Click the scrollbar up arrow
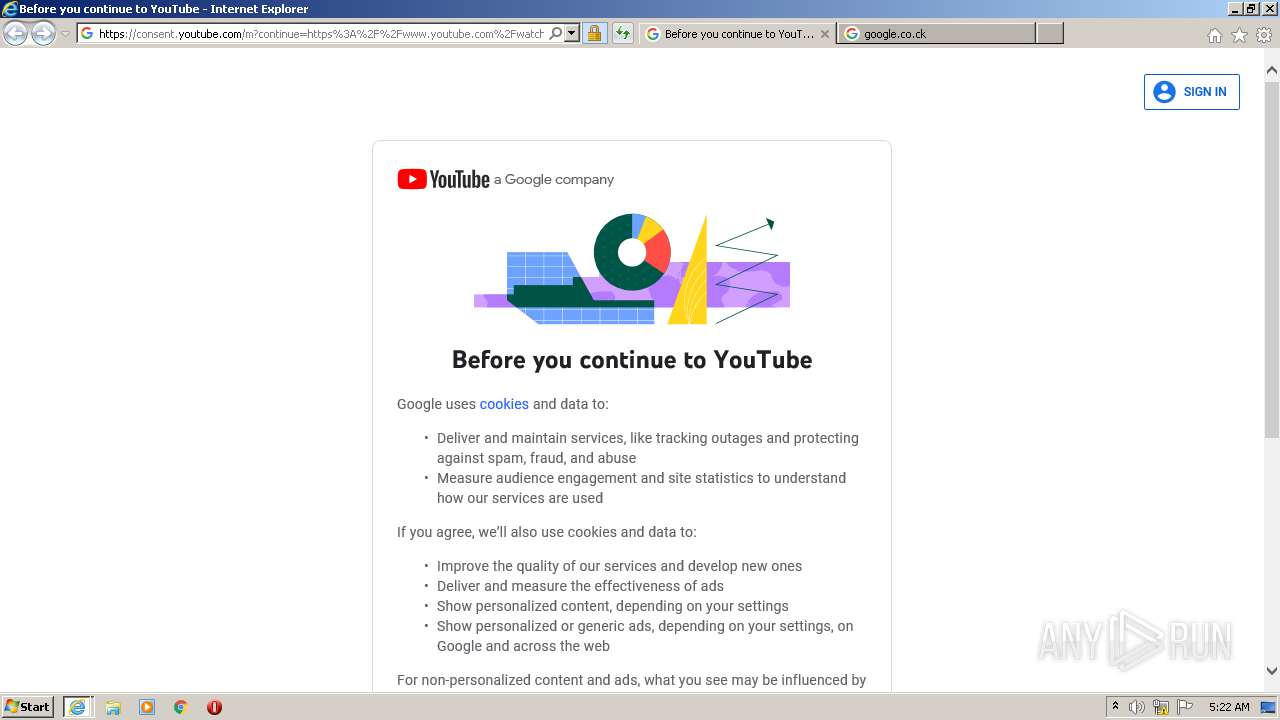 tap(1271, 70)
